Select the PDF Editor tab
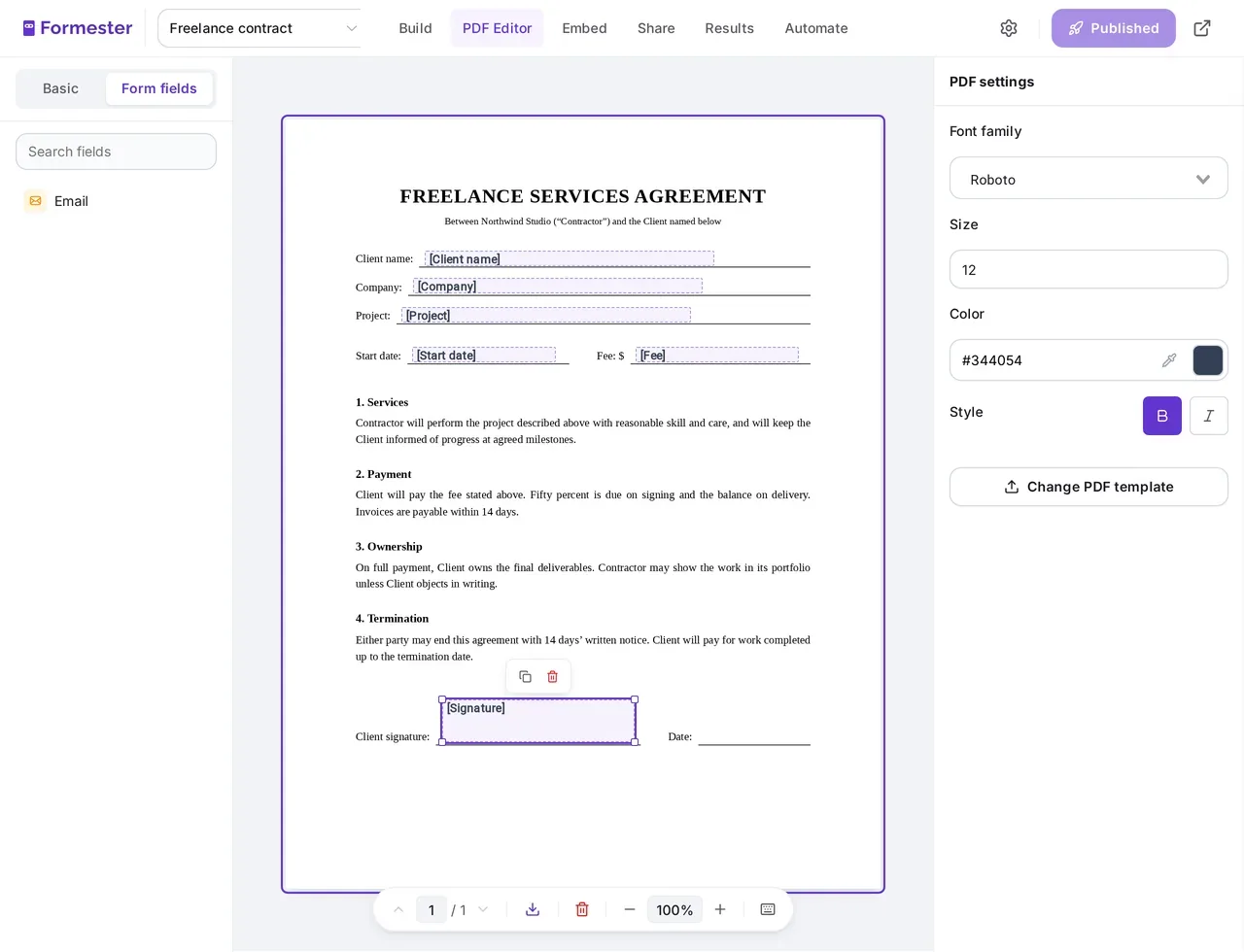The height and width of the screenshot is (952, 1244). (497, 28)
